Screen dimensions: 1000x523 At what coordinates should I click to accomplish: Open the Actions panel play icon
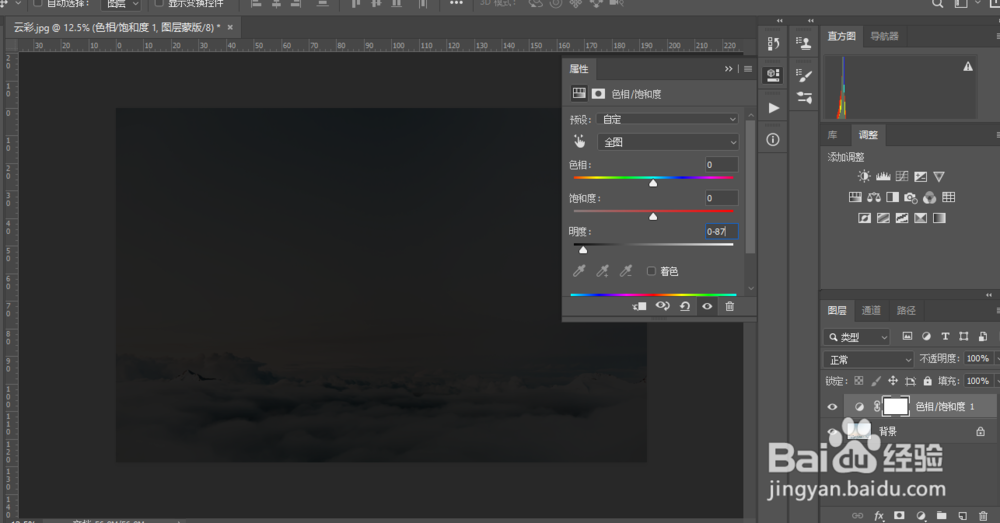(x=774, y=108)
